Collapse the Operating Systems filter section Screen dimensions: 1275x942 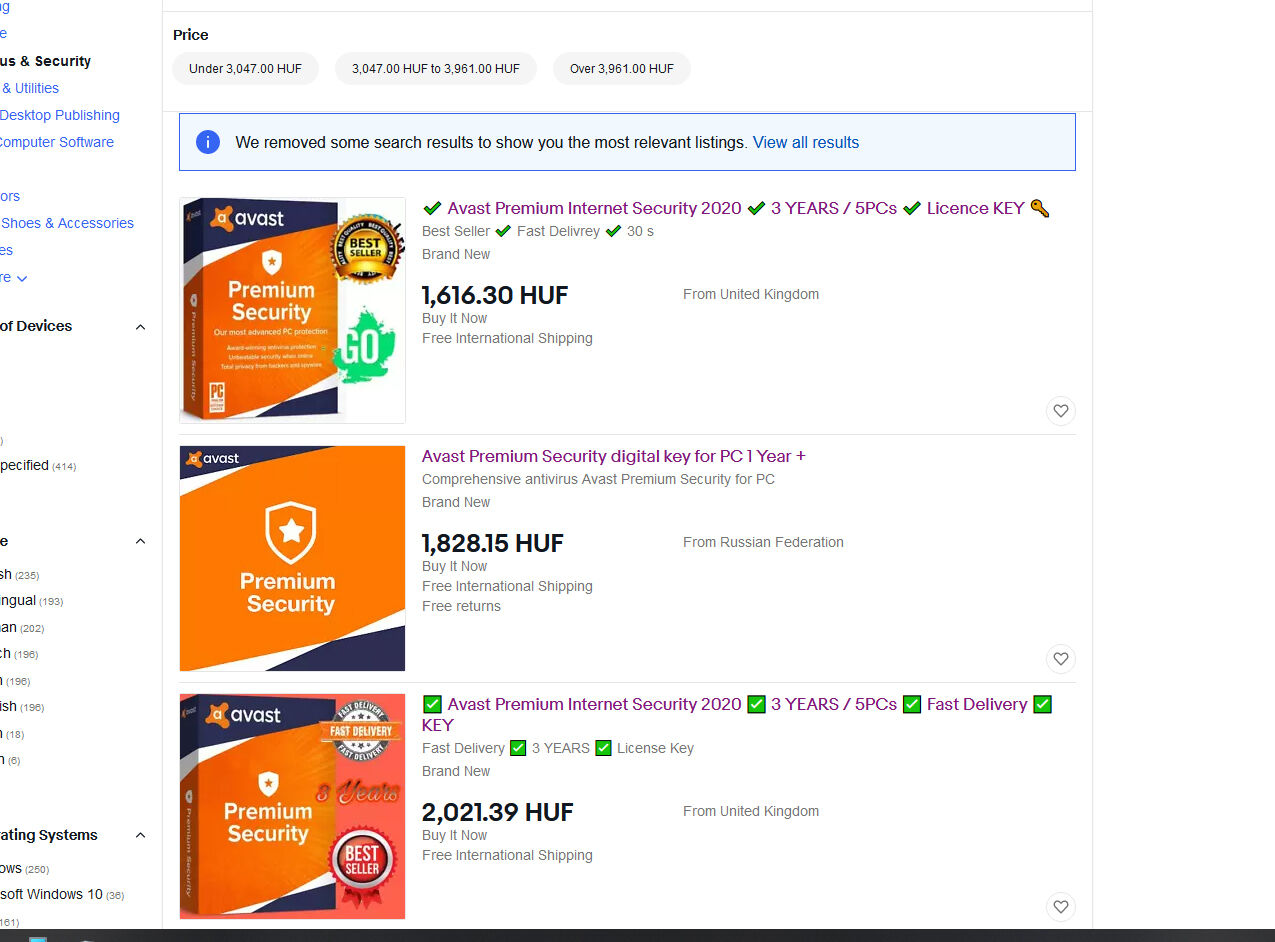[140, 835]
